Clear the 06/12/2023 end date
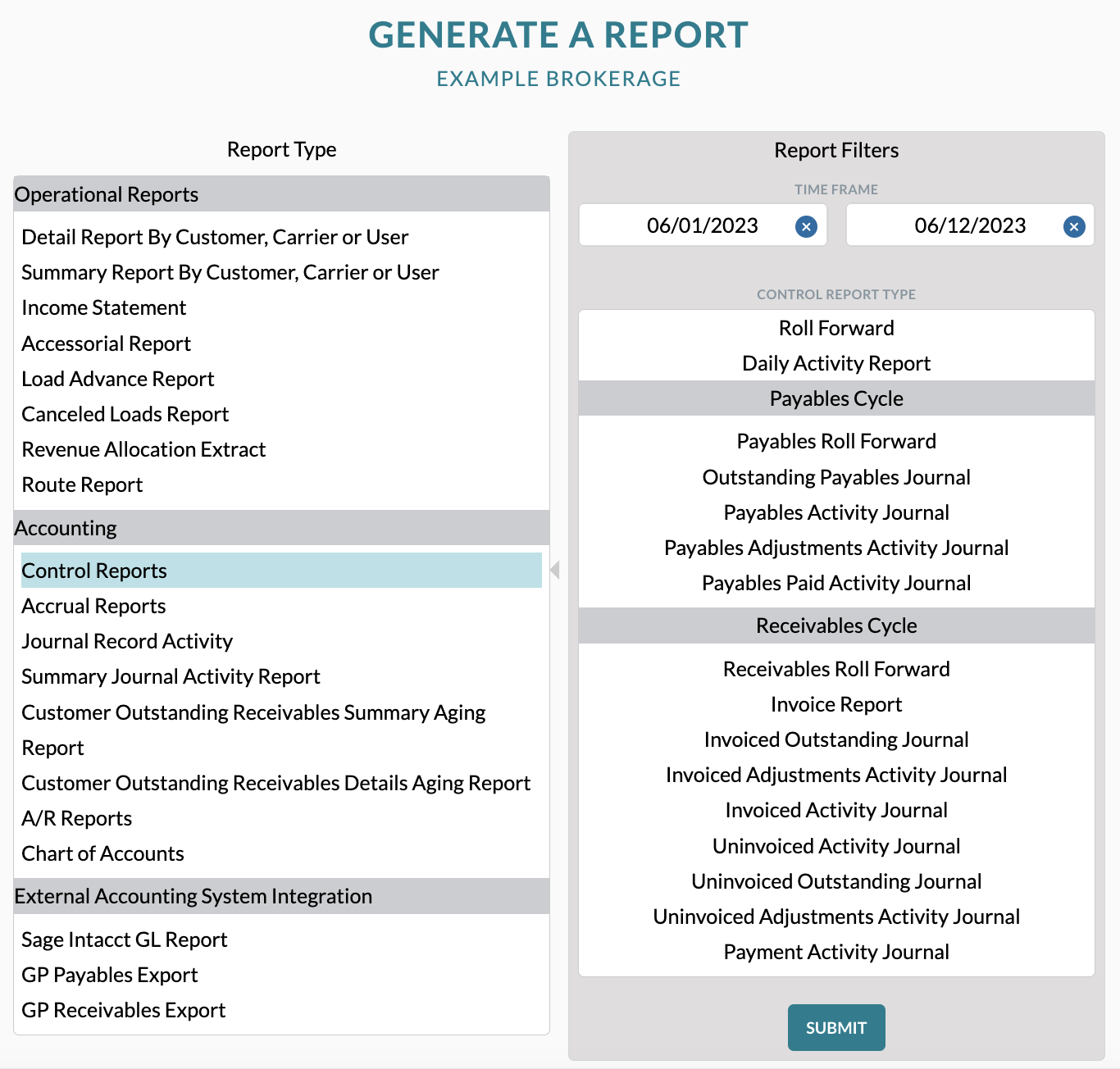 click(x=1074, y=226)
